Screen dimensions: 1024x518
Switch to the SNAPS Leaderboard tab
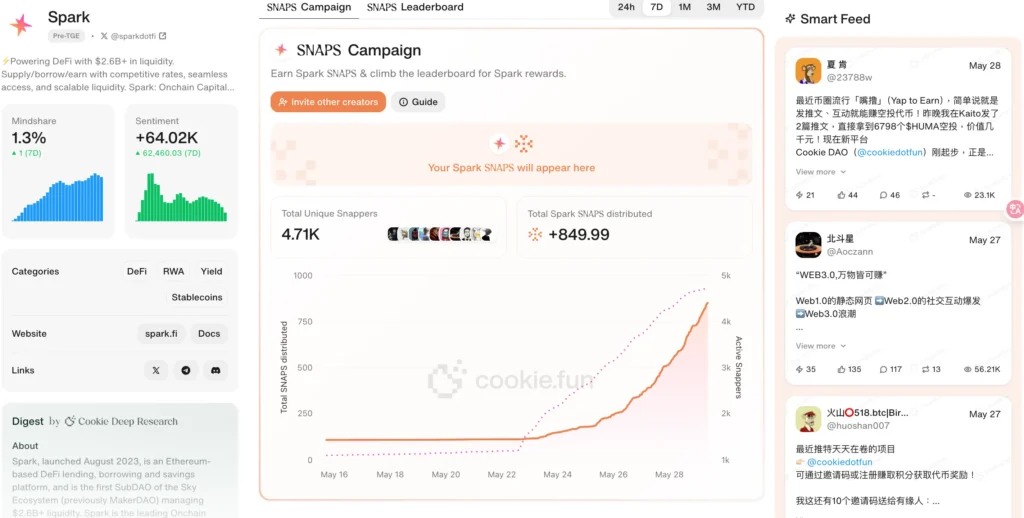[415, 7]
